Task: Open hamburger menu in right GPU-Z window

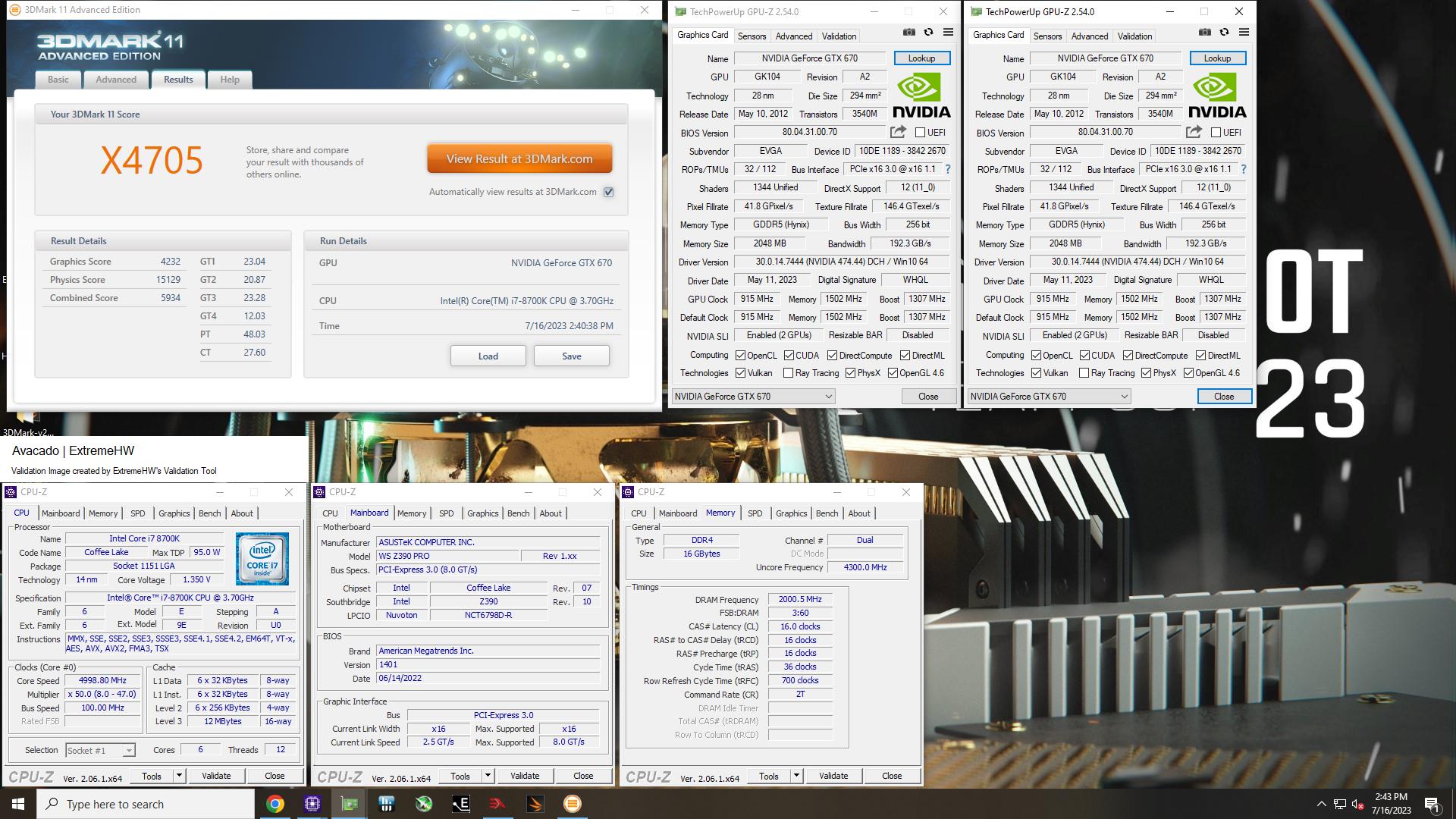Action: click(x=1244, y=33)
